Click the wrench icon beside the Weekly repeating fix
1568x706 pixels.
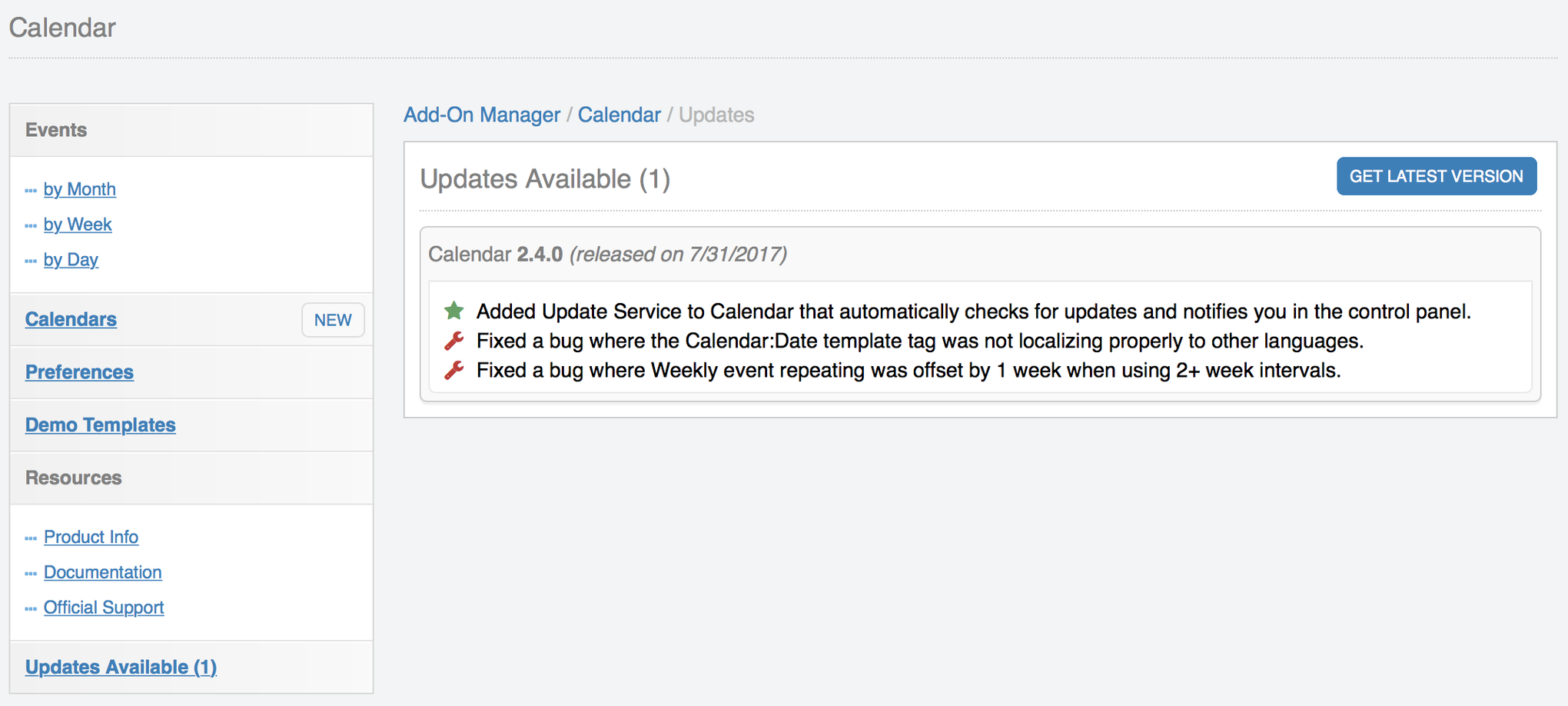[453, 369]
